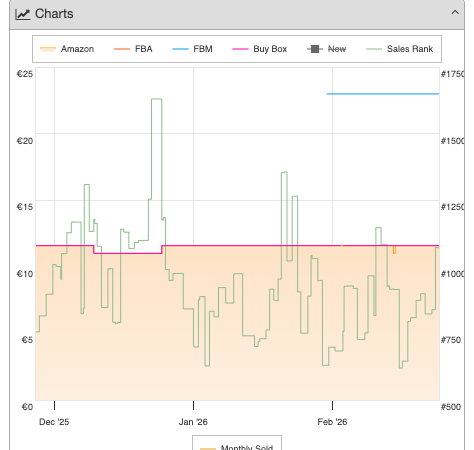Viewport: 474px width, 450px height.
Task: Click the €20 price axis label
Action: tap(25, 141)
